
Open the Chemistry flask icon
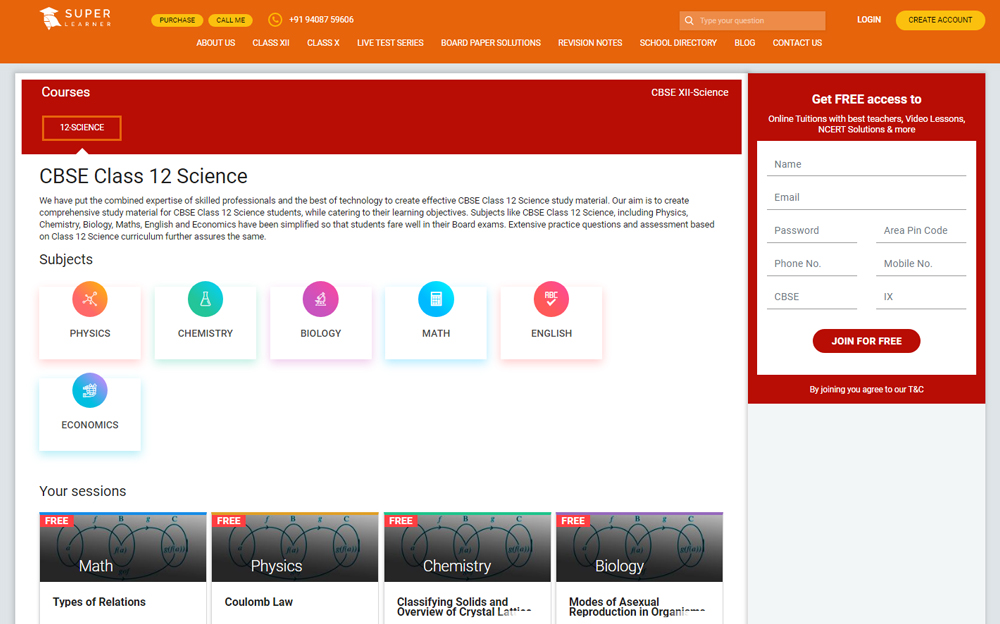pos(205,299)
